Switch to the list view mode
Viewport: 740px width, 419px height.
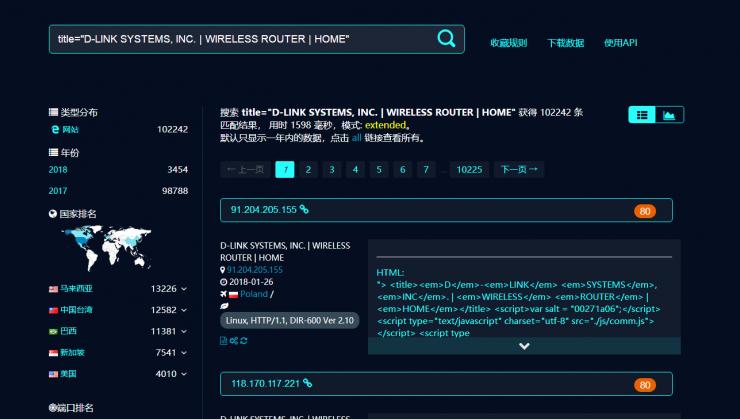(x=641, y=115)
